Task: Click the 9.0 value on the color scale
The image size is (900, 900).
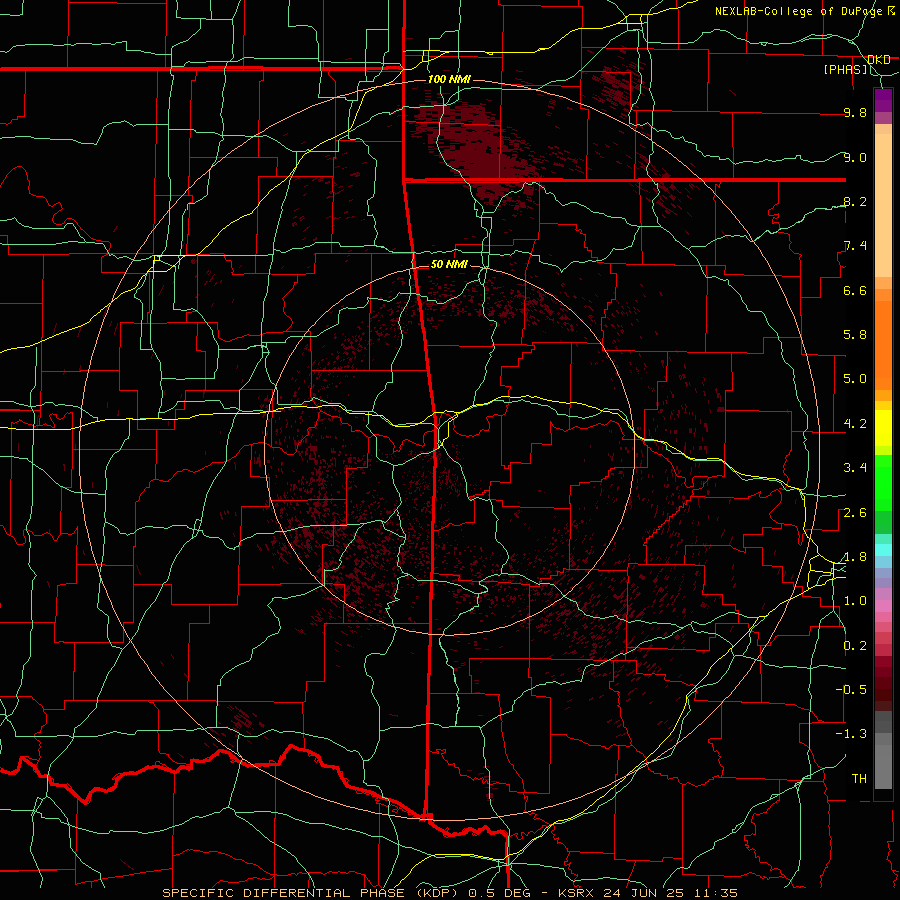Action: click(855, 157)
